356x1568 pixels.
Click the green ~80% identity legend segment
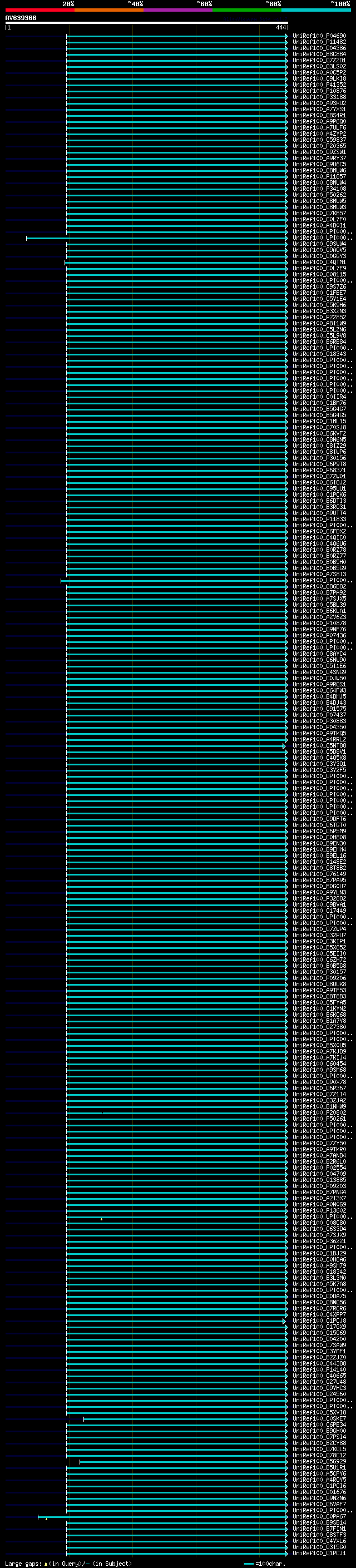(246, 10)
